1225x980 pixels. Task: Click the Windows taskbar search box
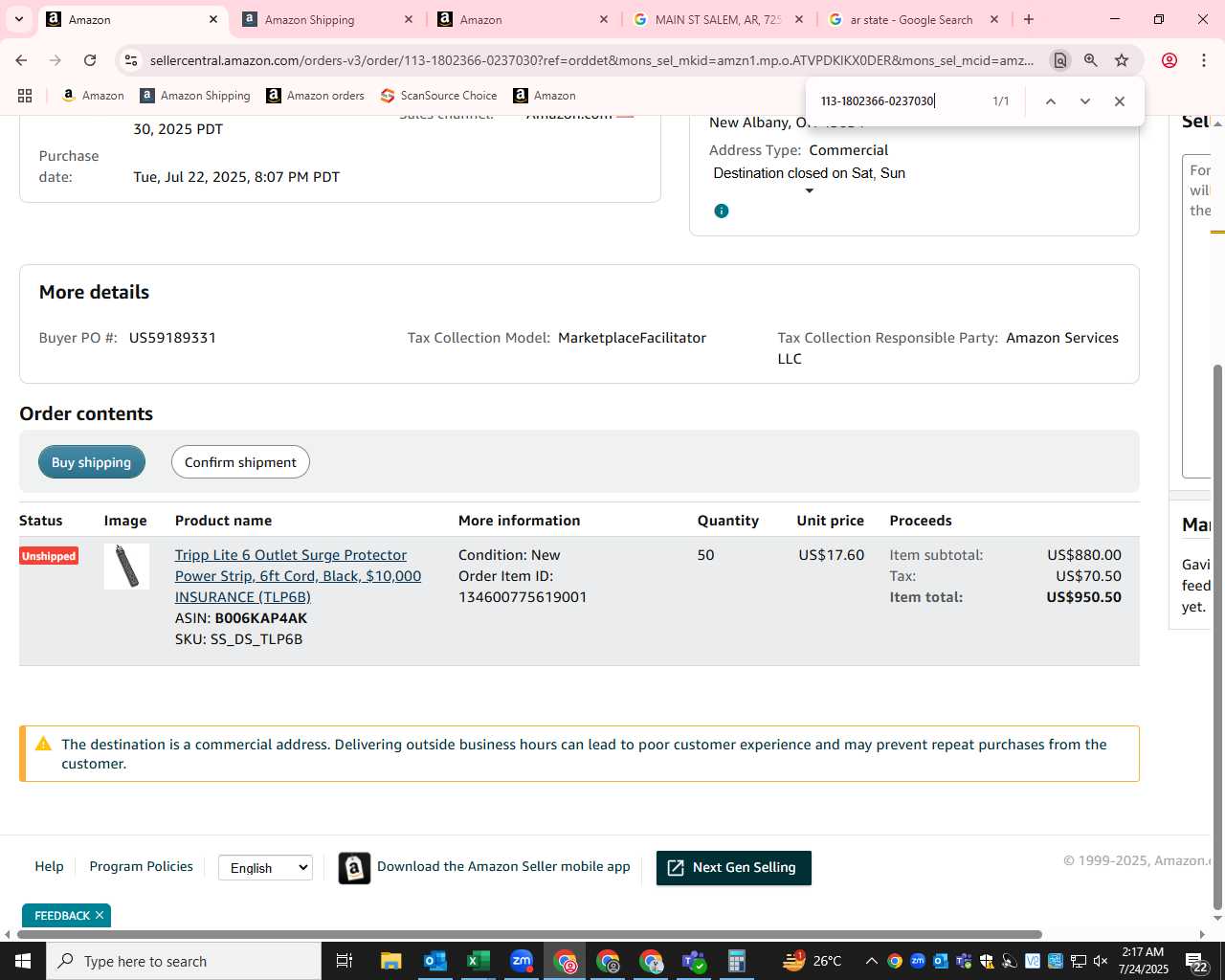[x=184, y=961]
